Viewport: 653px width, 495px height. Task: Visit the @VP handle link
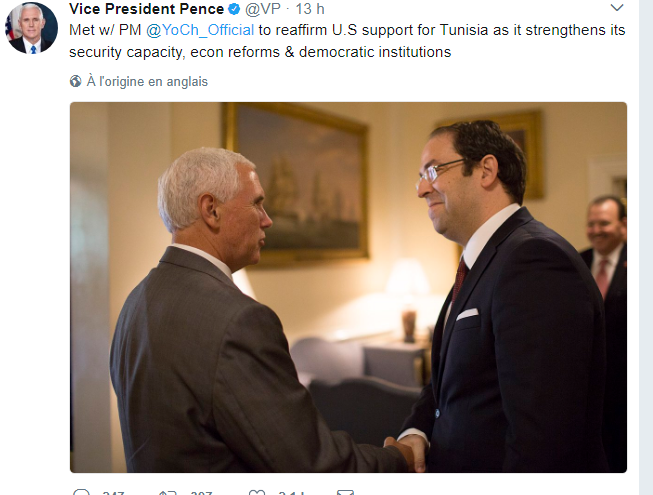[x=263, y=9]
